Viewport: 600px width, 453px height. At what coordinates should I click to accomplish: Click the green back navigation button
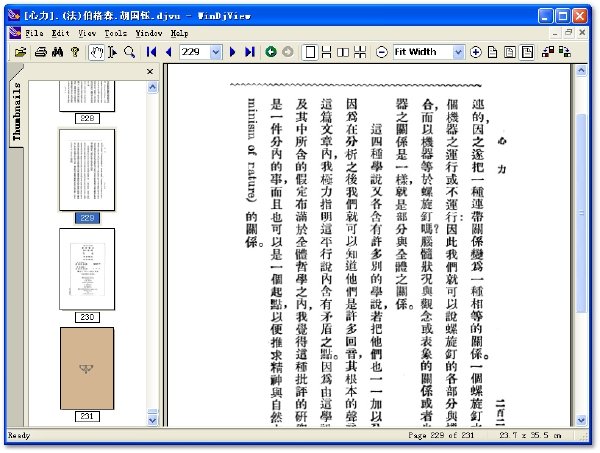(x=271, y=52)
